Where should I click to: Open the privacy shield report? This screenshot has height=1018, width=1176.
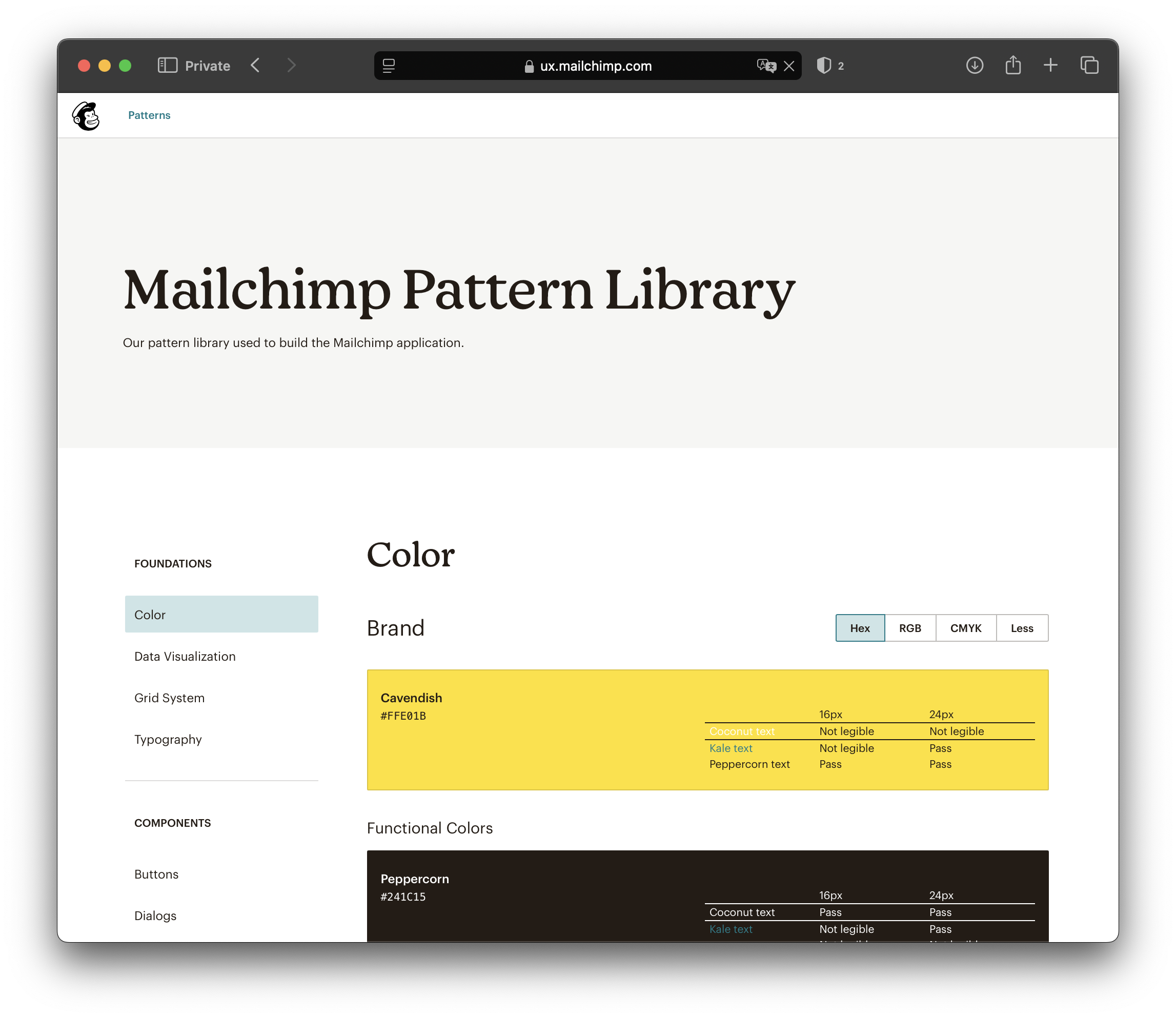[x=824, y=65]
